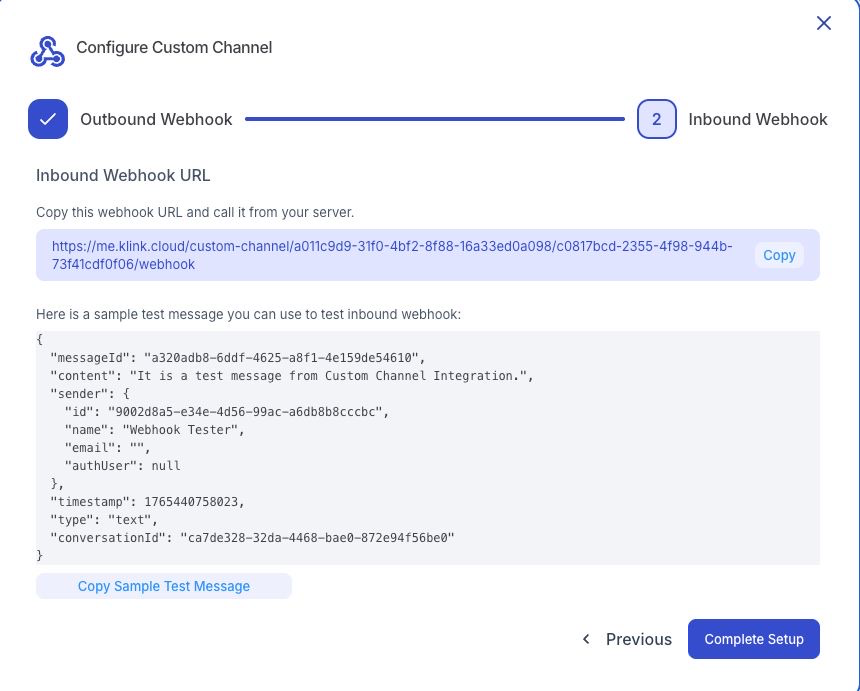
Task: Click the completed step checkmark icon
Action: (x=48, y=119)
